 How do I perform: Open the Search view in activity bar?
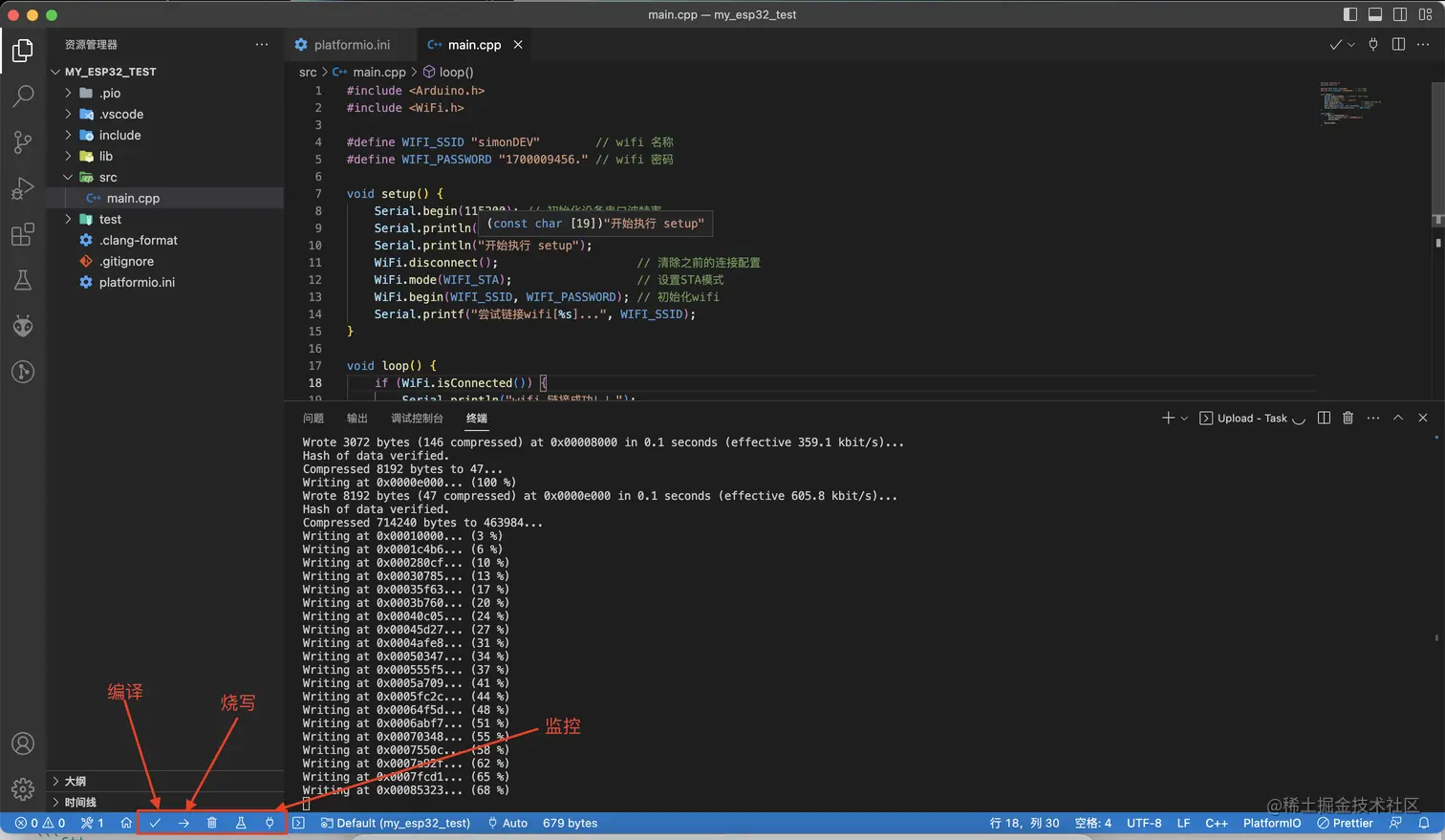tap(23, 96)
